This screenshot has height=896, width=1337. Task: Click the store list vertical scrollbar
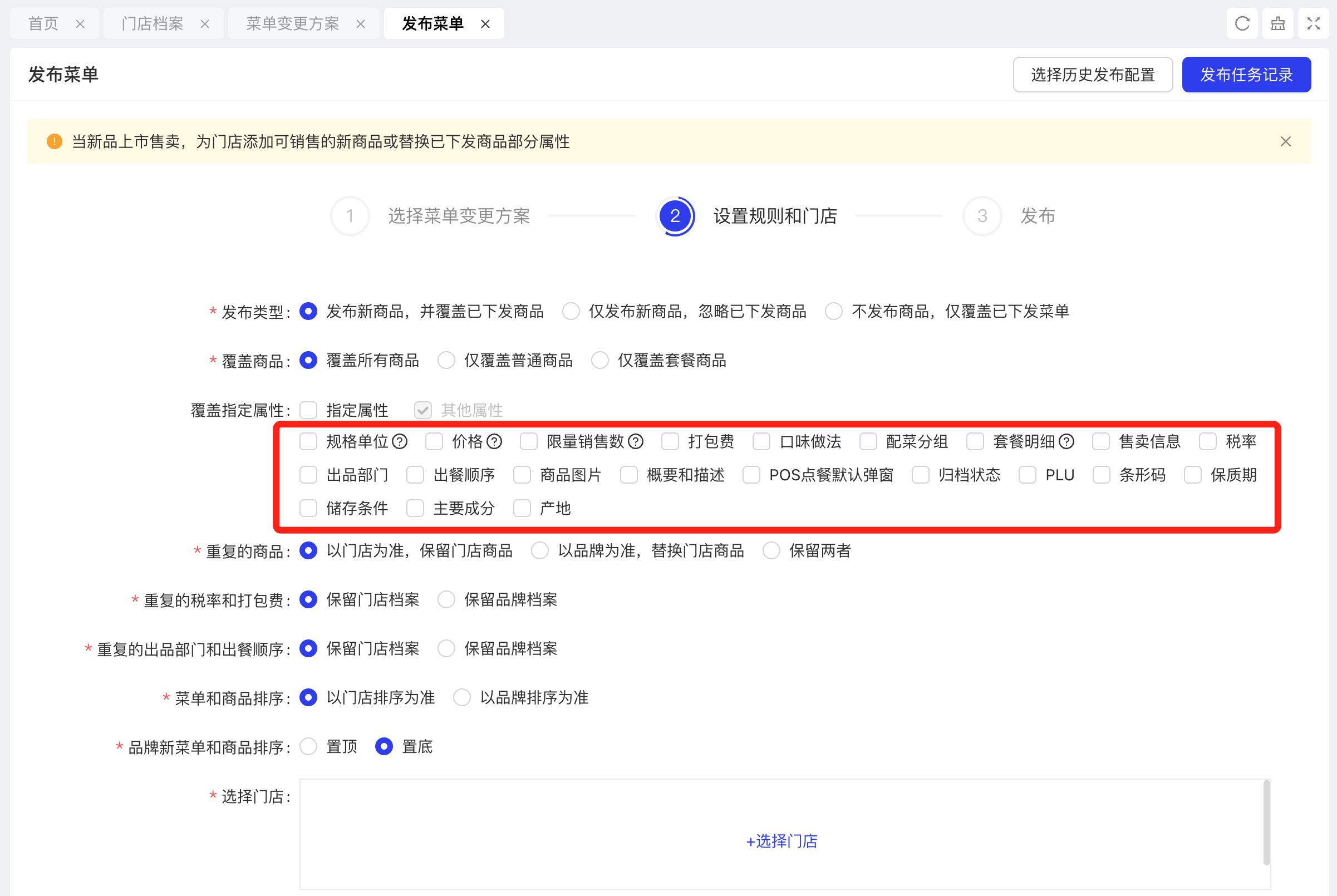(1266, 823)
